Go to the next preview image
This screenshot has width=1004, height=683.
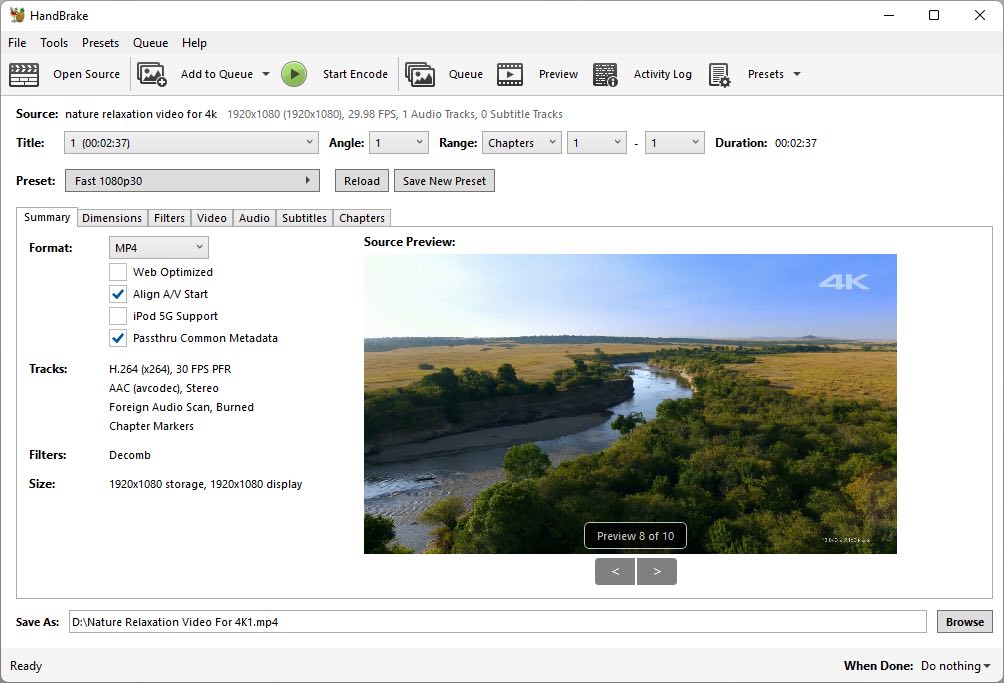click(x=657, y=571)
